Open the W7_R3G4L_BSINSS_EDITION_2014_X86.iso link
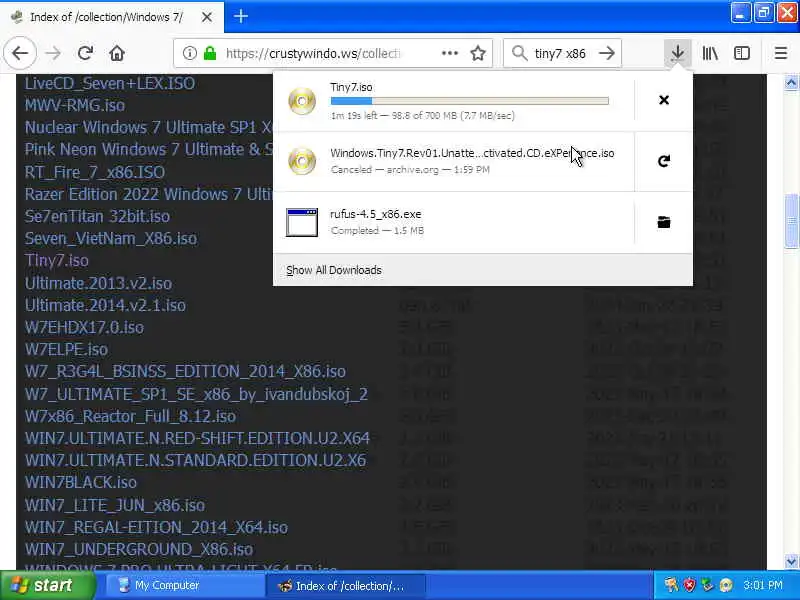The height and width of the screenshot is (600, 800). pos(185,371)
